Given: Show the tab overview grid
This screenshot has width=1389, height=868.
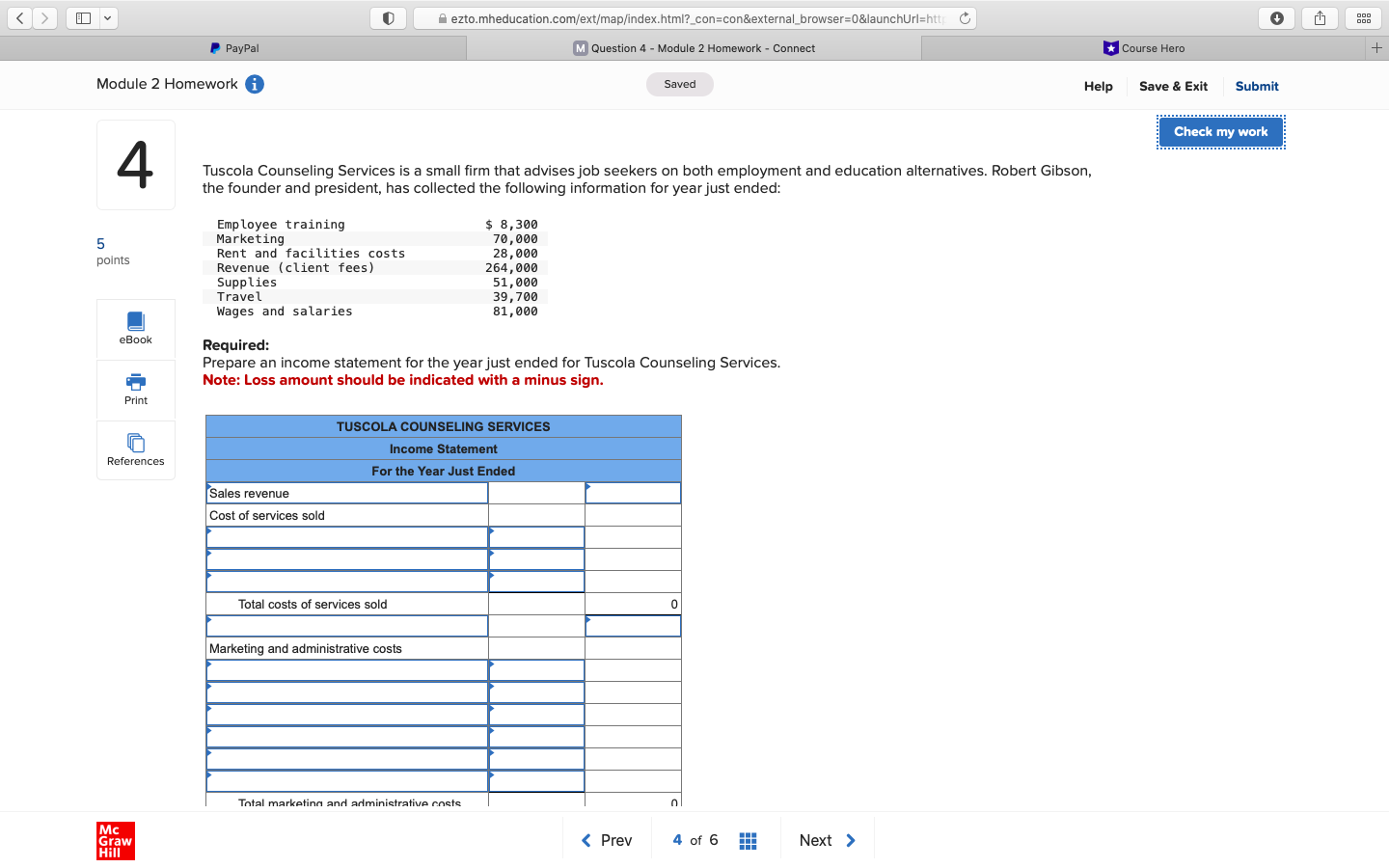Looking at the screenshot, I should click(1363, 18).
